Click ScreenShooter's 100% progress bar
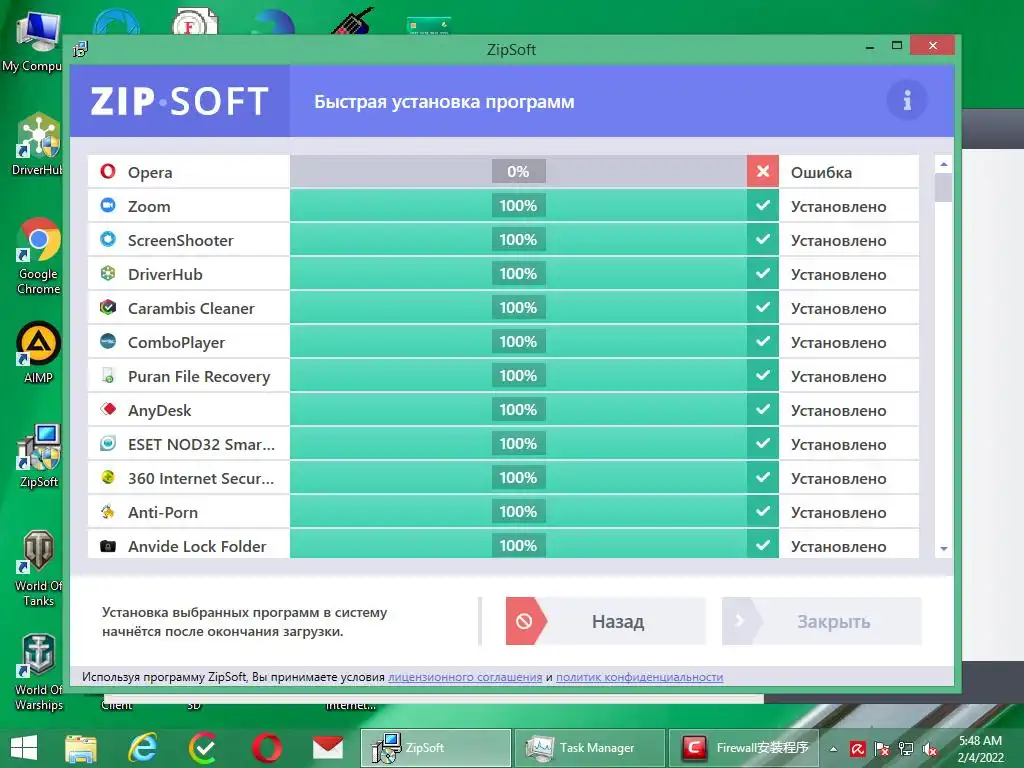Viewport: 1024px width, 768px height. click(518, 240)
